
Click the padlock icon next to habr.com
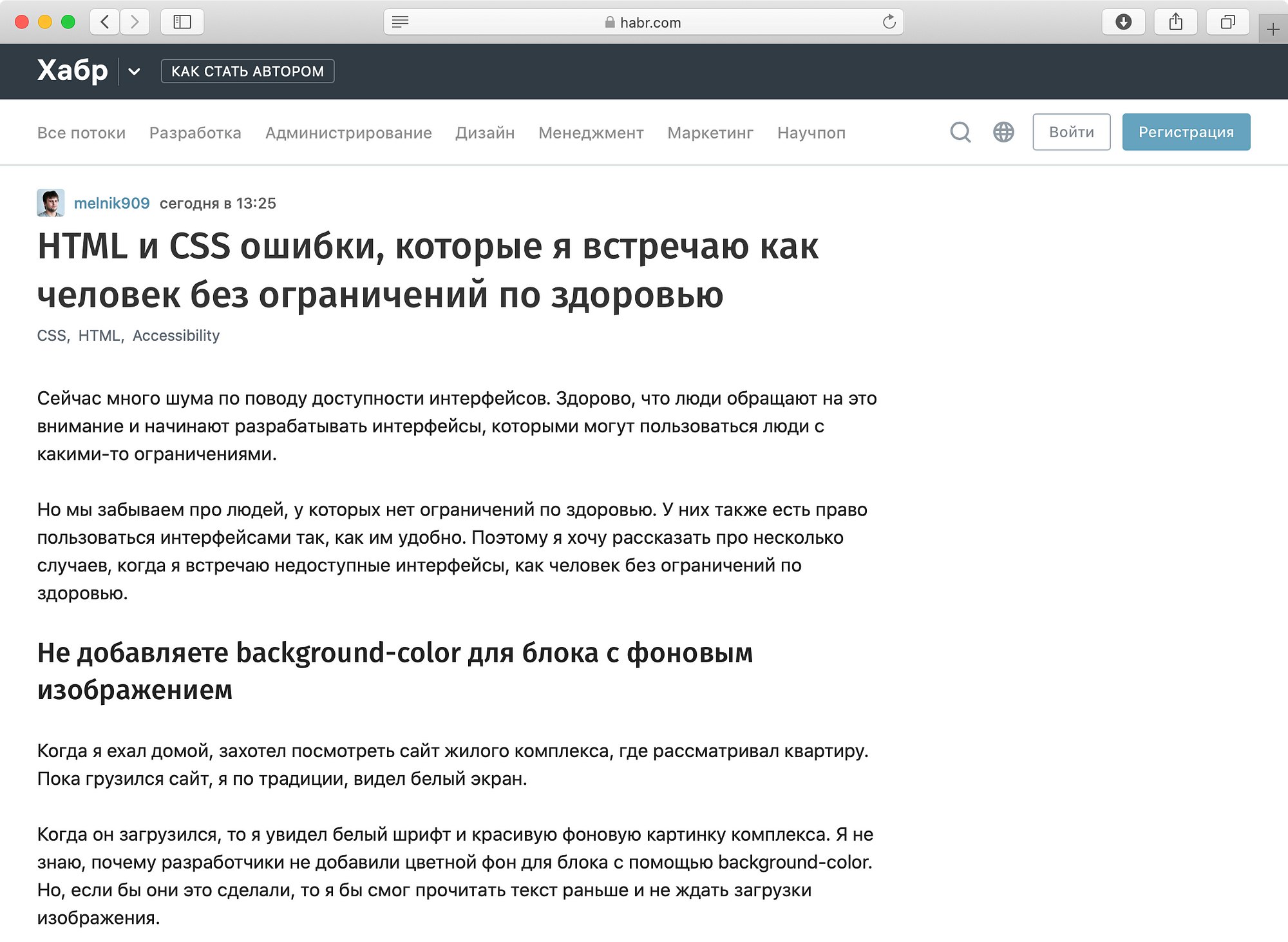(610, 22)
